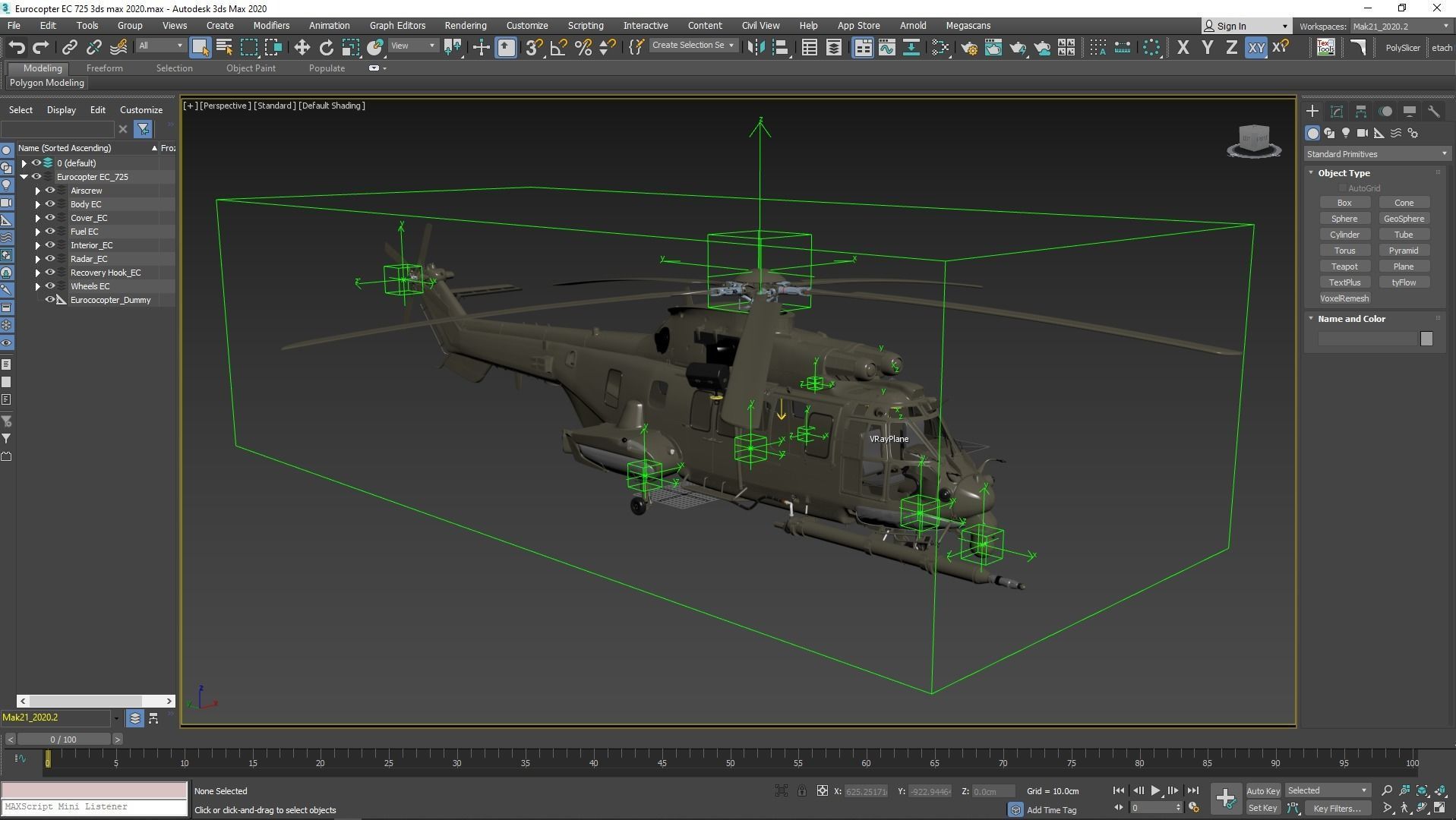Screen dimensions: 1456x820
Task: Expand the 0 (default) layer
Action: (24, 163)
